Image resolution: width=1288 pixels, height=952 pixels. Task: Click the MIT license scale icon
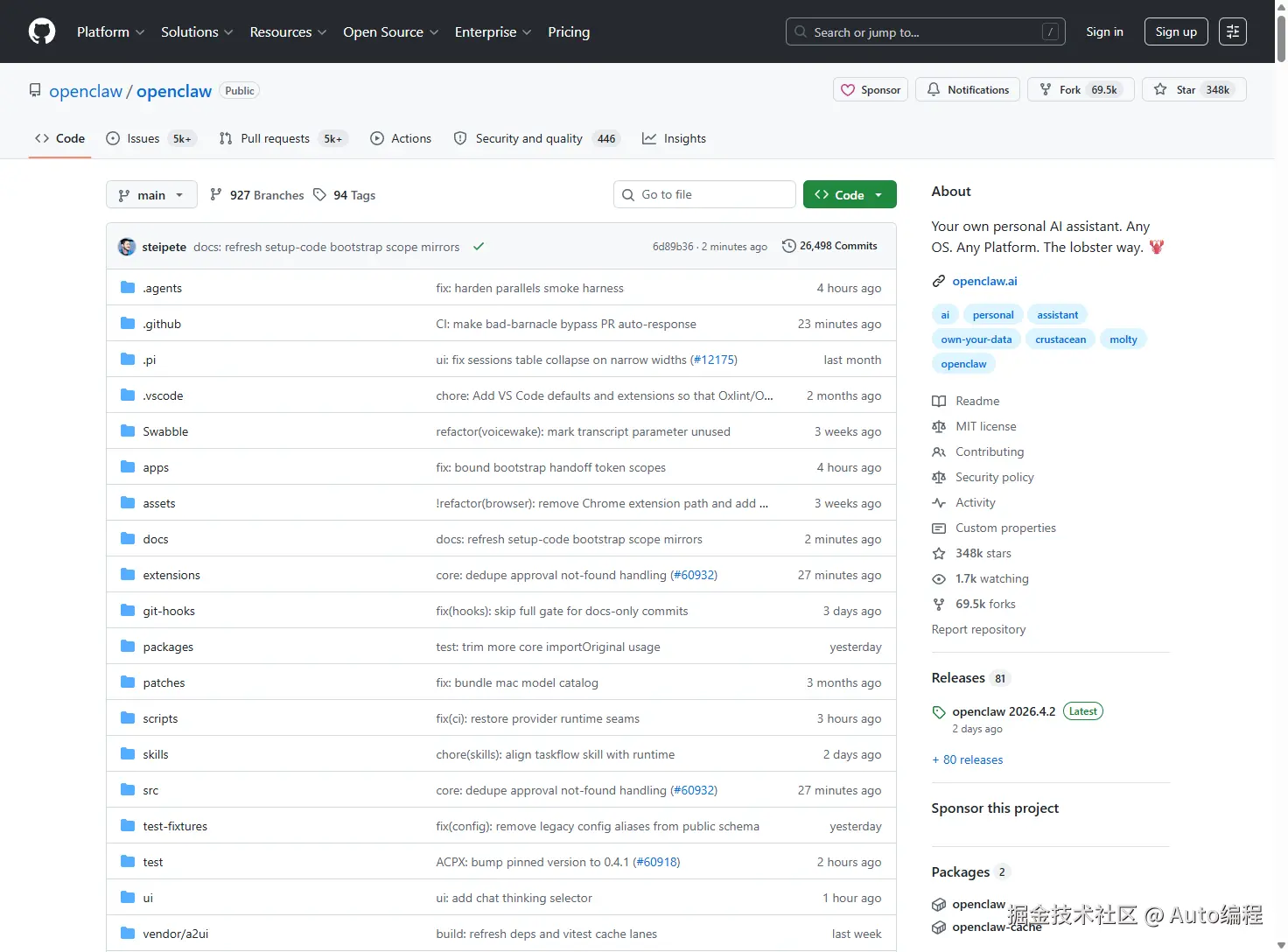click(x=939, y=426)
